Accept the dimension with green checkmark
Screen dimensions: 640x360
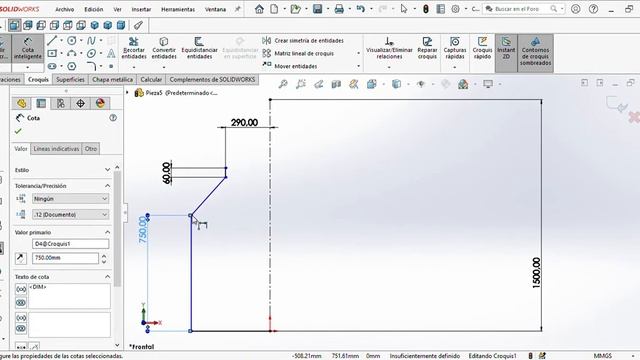tap(18, 131)
